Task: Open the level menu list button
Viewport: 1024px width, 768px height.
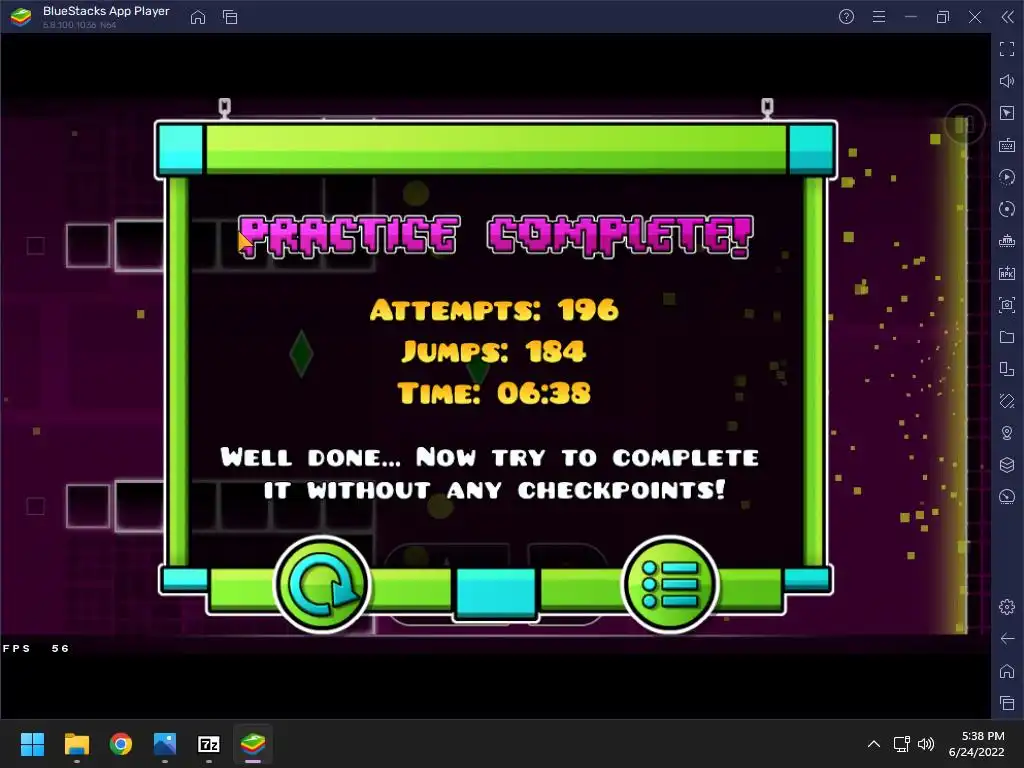Action: coord(670,584)
